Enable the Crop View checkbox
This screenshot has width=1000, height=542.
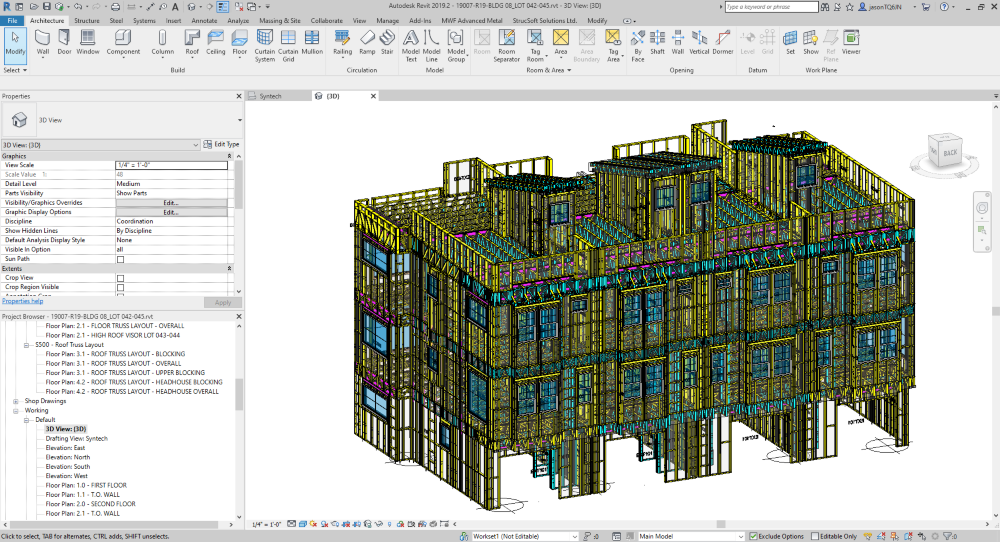(x=121, y=278)
